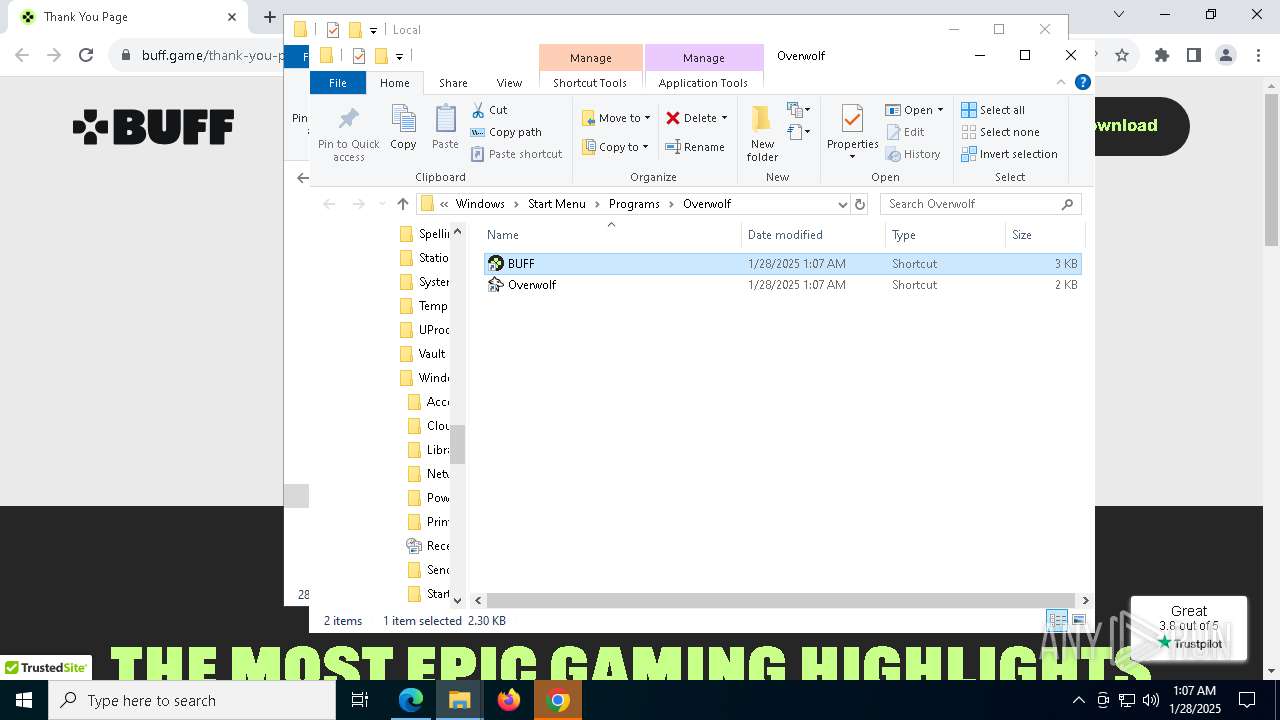Select the Vault folder in tree
The width and height of the screenshot is (1280, 720).
pyautogui.click(x=423, y=354)
